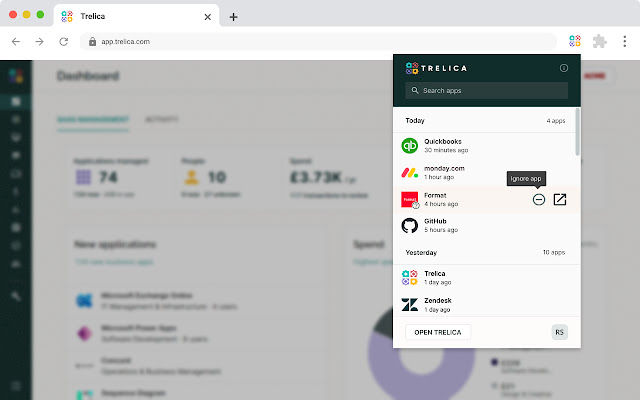Click the Trelica logo in popup header
The image size is (640, 400).
(x=436, y=68)
